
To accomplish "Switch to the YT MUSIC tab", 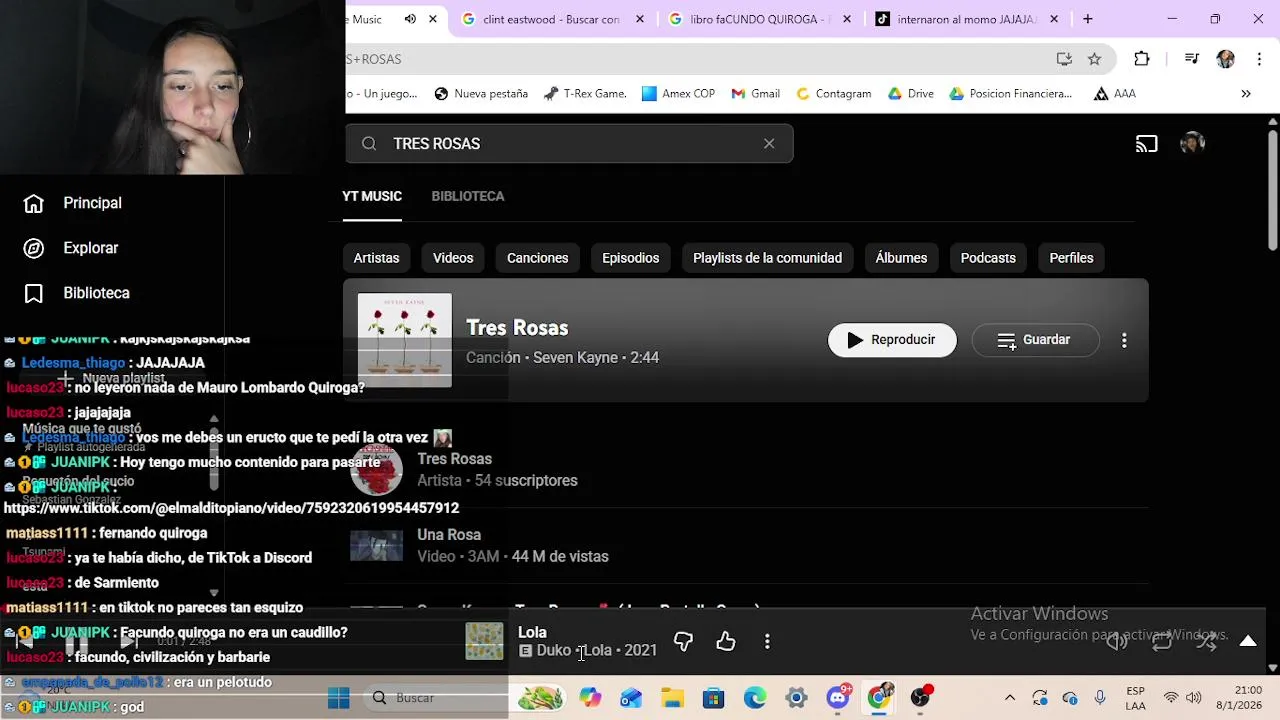I will (372, 196).
